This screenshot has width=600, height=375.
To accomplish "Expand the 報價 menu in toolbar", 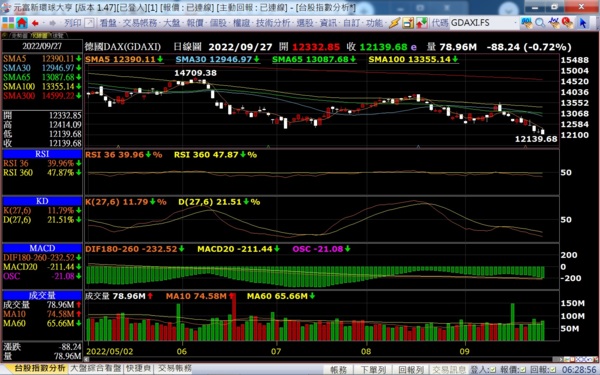I will pyautogui.click(x=195, y=23).
